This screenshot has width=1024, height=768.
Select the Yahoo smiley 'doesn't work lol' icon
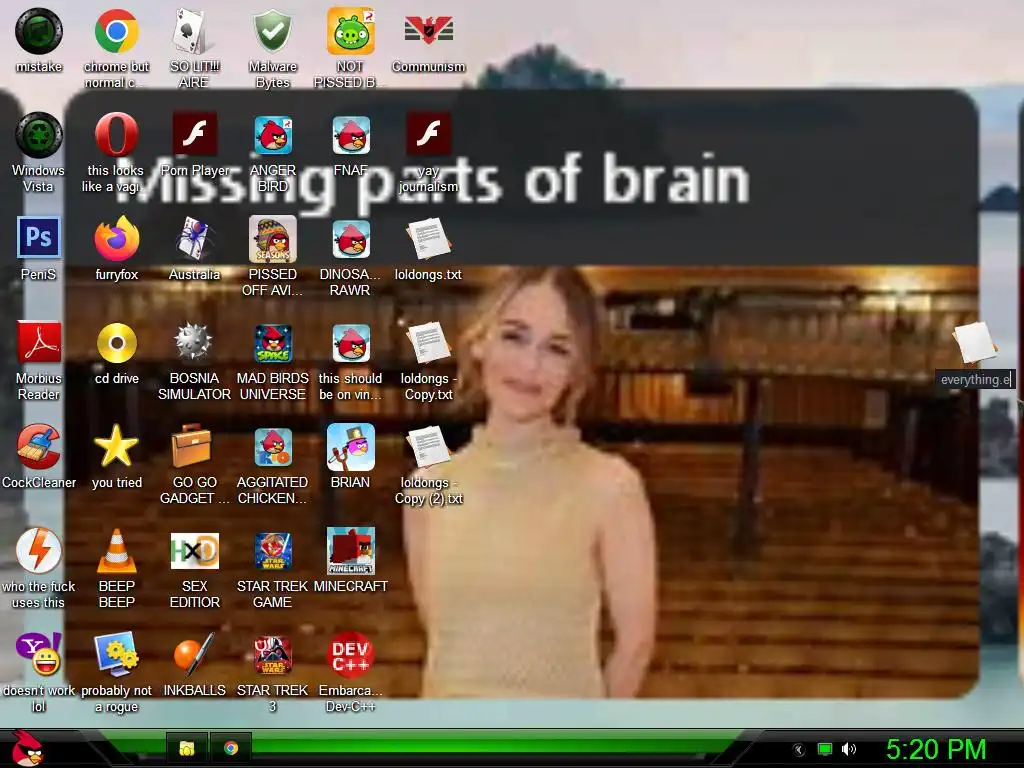(39, 654)
